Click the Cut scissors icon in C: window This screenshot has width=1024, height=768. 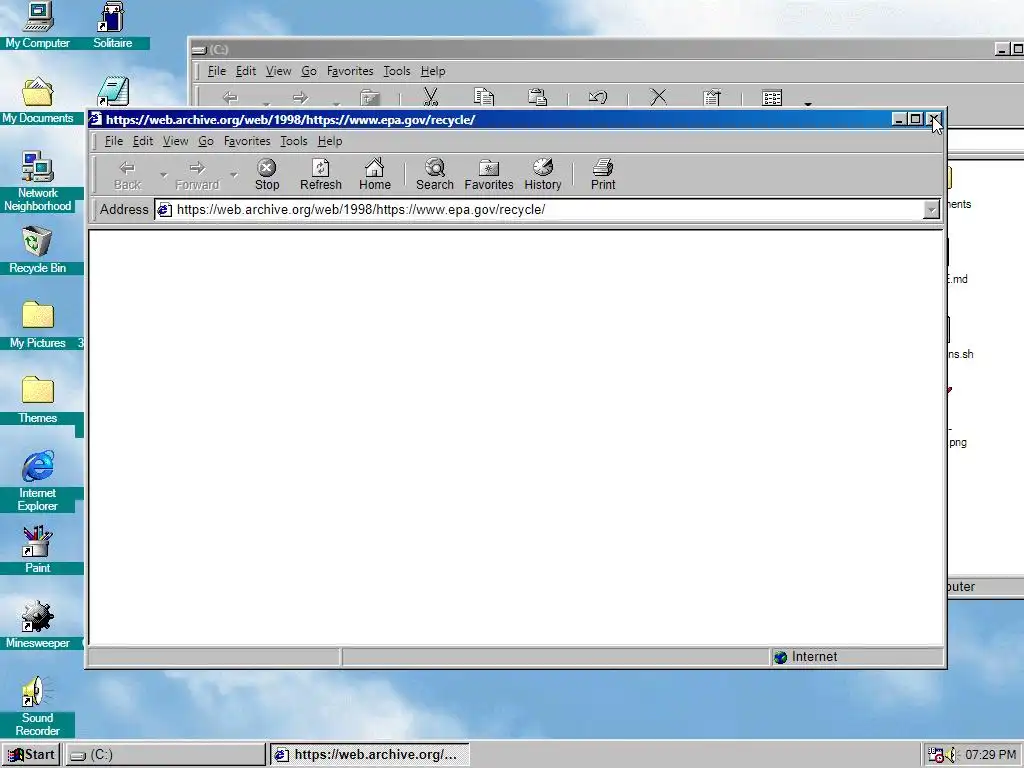(x=430, y=97)
